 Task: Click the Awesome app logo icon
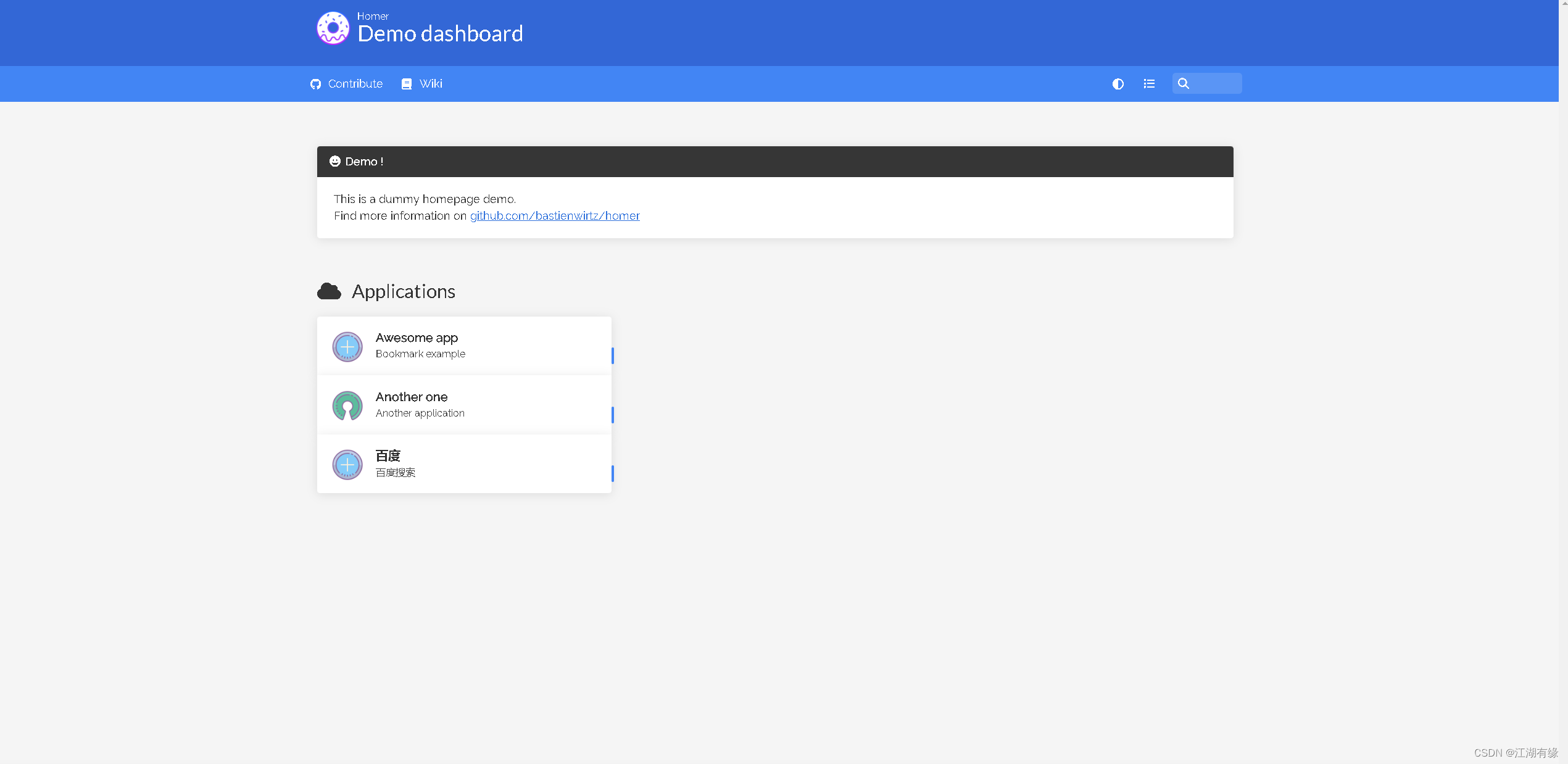click(347, 347)
